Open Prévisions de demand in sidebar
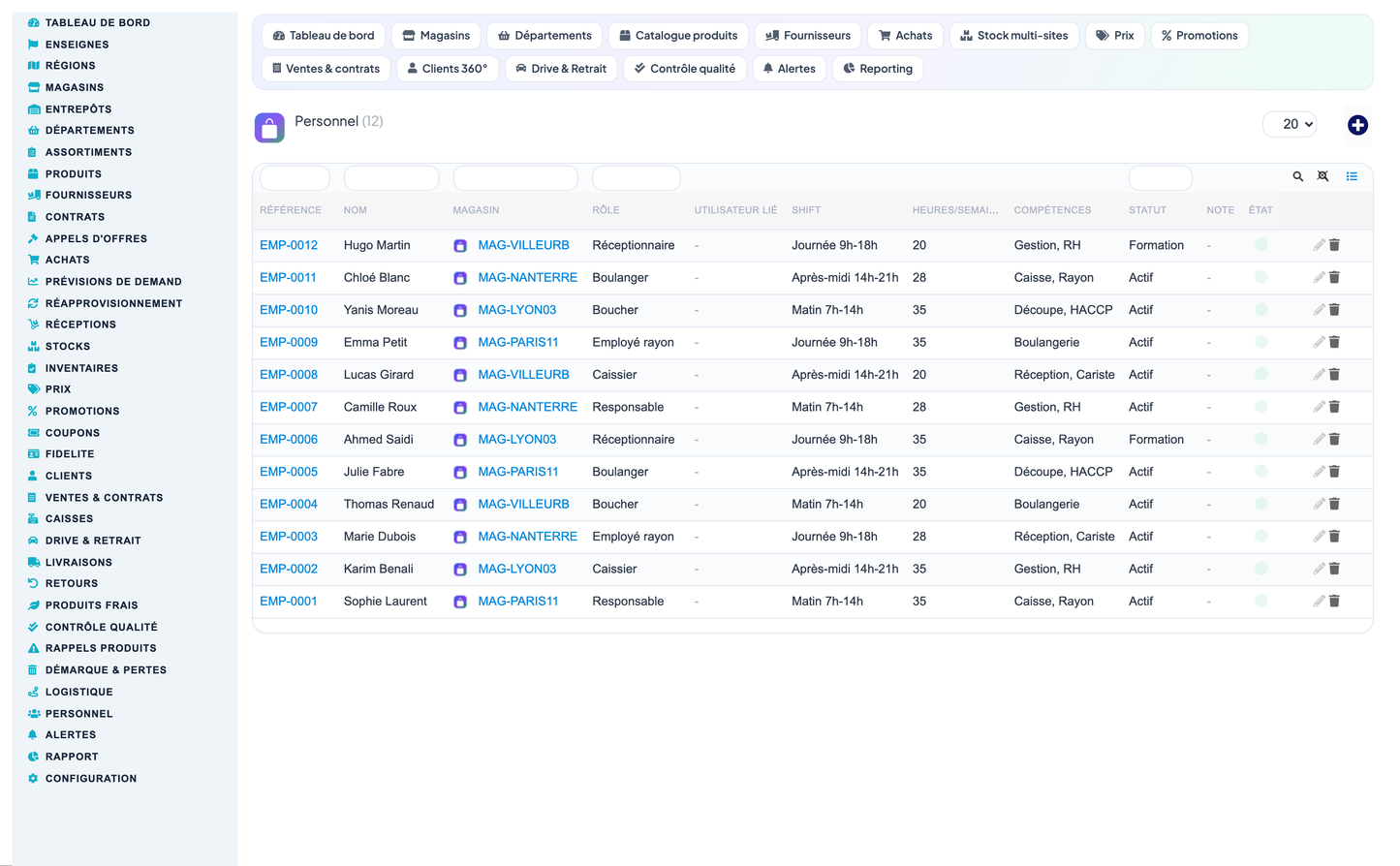Viewport: 1400px width, 866px height. point(113,282)
